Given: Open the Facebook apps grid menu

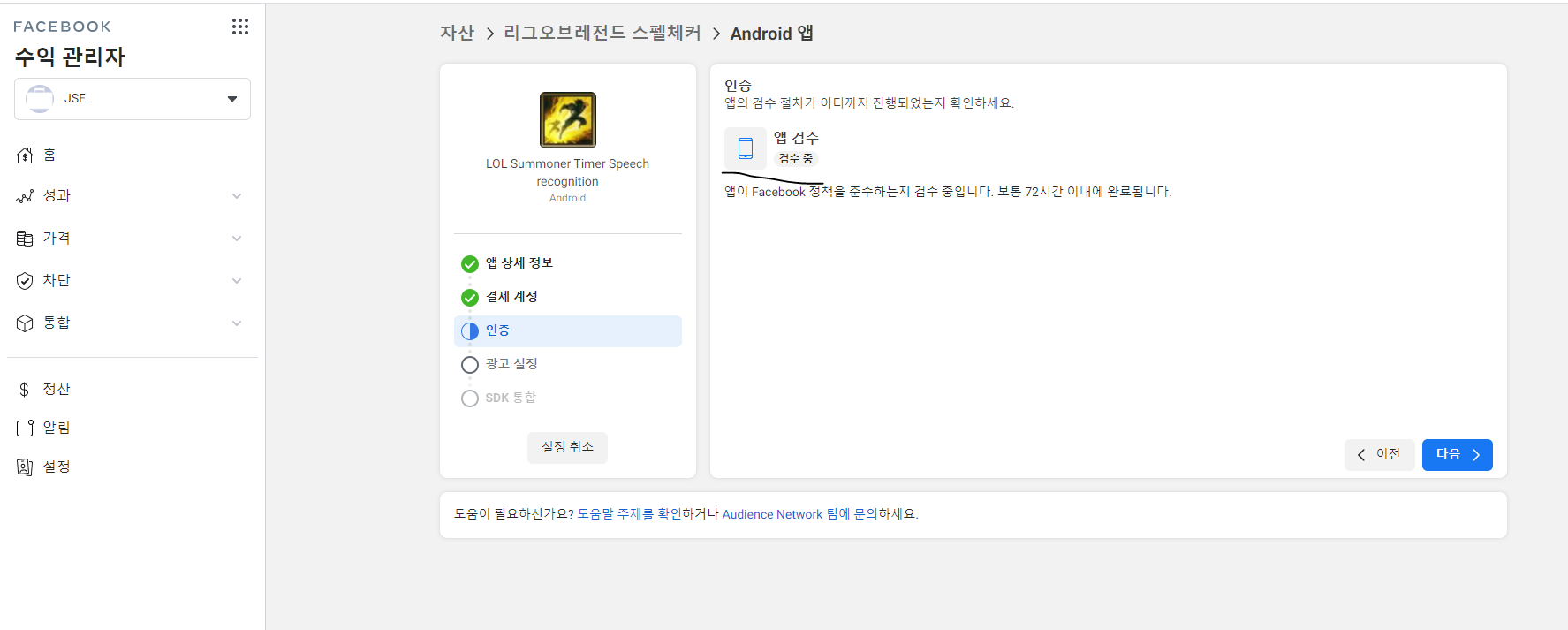Looking at the screenshot, I should tap(240, 27).
